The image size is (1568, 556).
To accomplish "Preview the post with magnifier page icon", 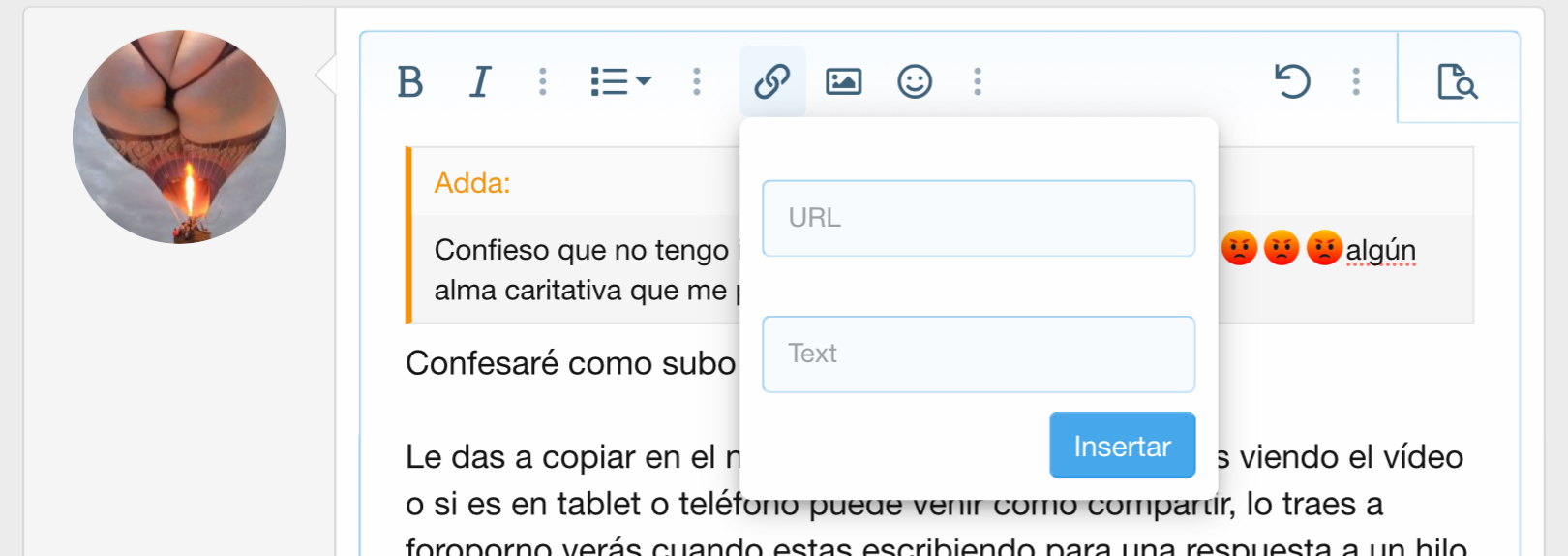I will point(1458,82).
